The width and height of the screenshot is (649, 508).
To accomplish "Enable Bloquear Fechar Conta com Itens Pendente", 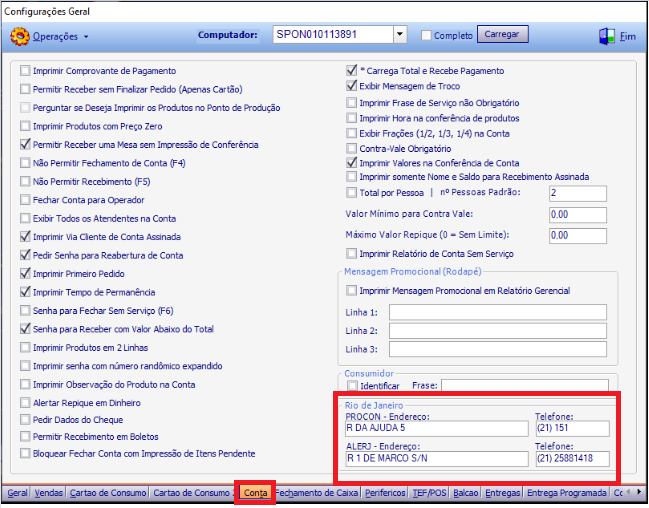I will pyautogui.click(x=25, y=453).
